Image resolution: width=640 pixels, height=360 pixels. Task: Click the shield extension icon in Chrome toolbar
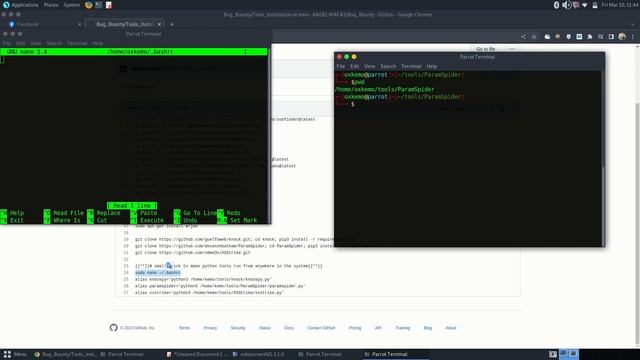pyautogui.click(x=568, y=37)
